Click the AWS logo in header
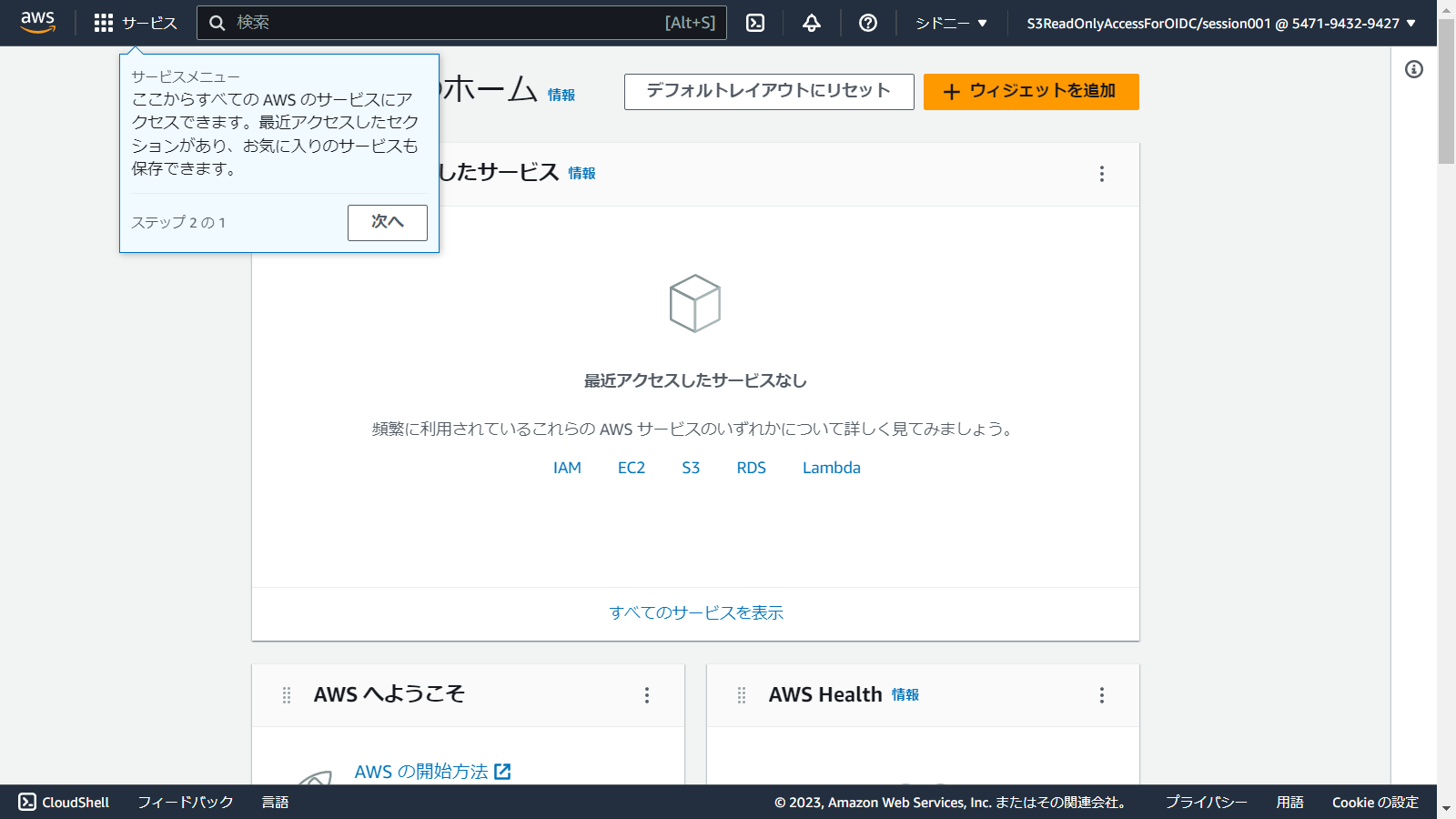This screenshot has height=819, width=1456. (38, 23)
